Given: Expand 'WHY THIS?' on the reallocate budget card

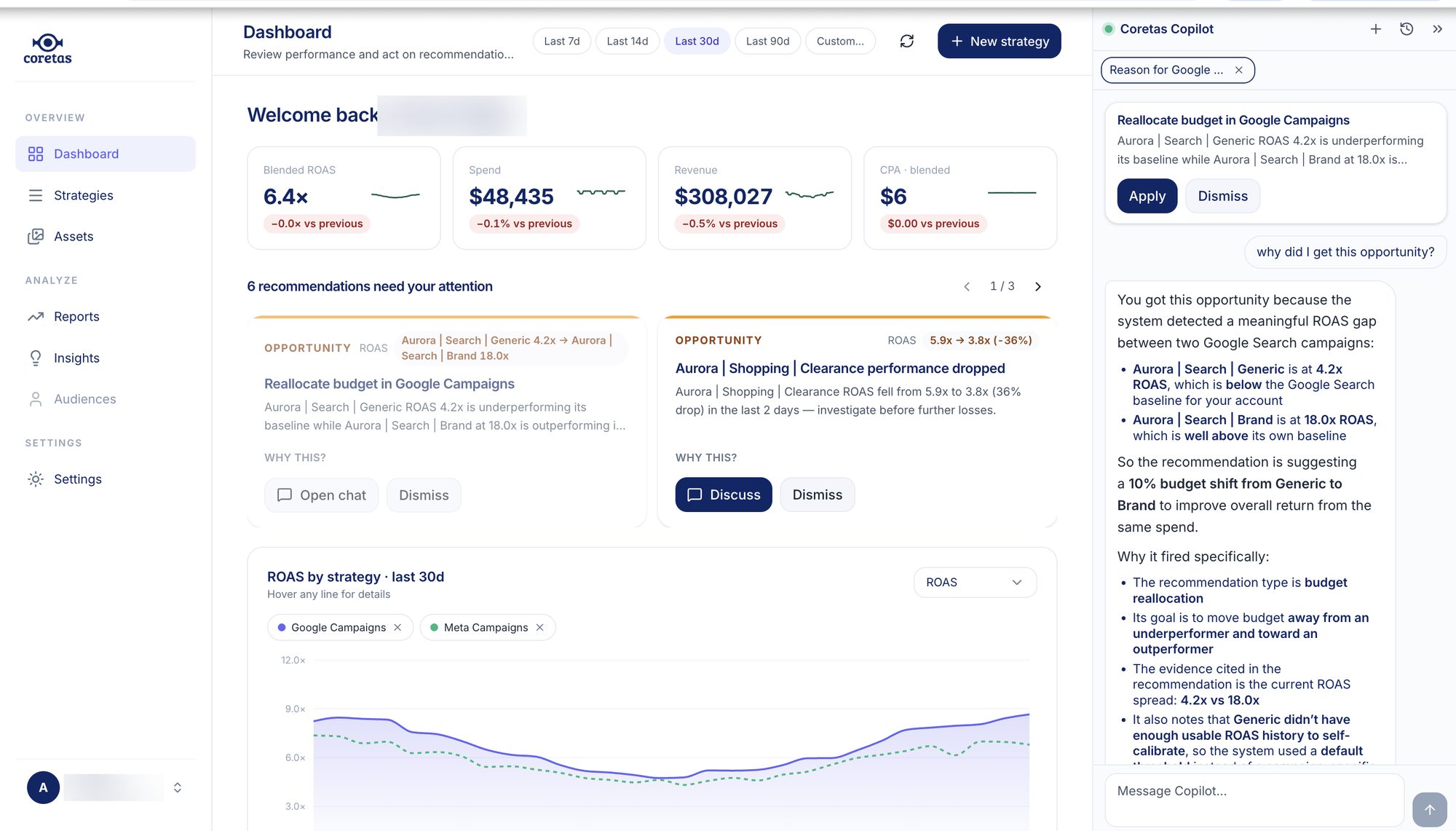Looking at the screenshot, I should [x=295, y=457].
